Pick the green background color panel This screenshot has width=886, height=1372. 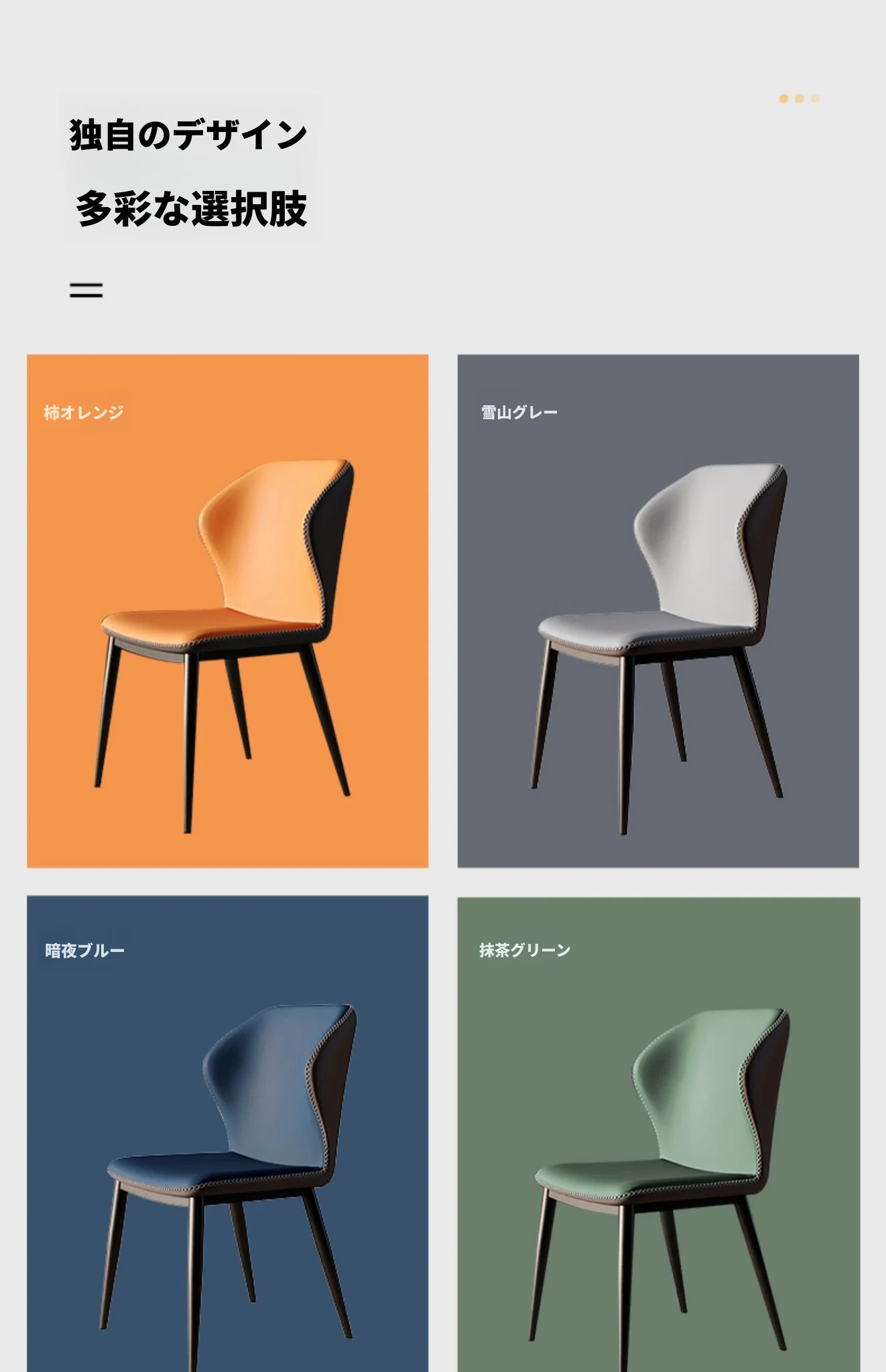click(x=659, y=1134)
